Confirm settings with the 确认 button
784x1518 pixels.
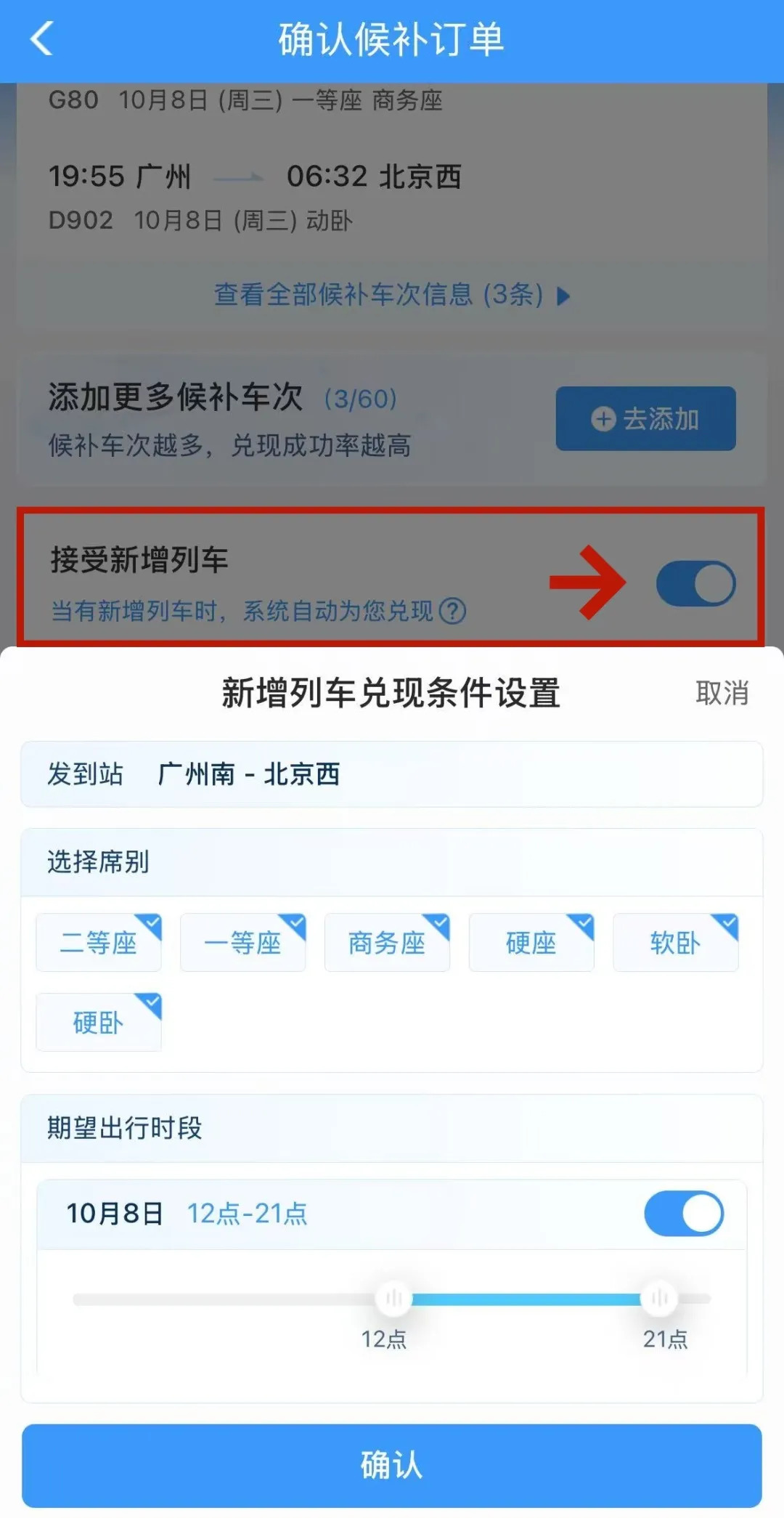click(x=392, y=1466)
